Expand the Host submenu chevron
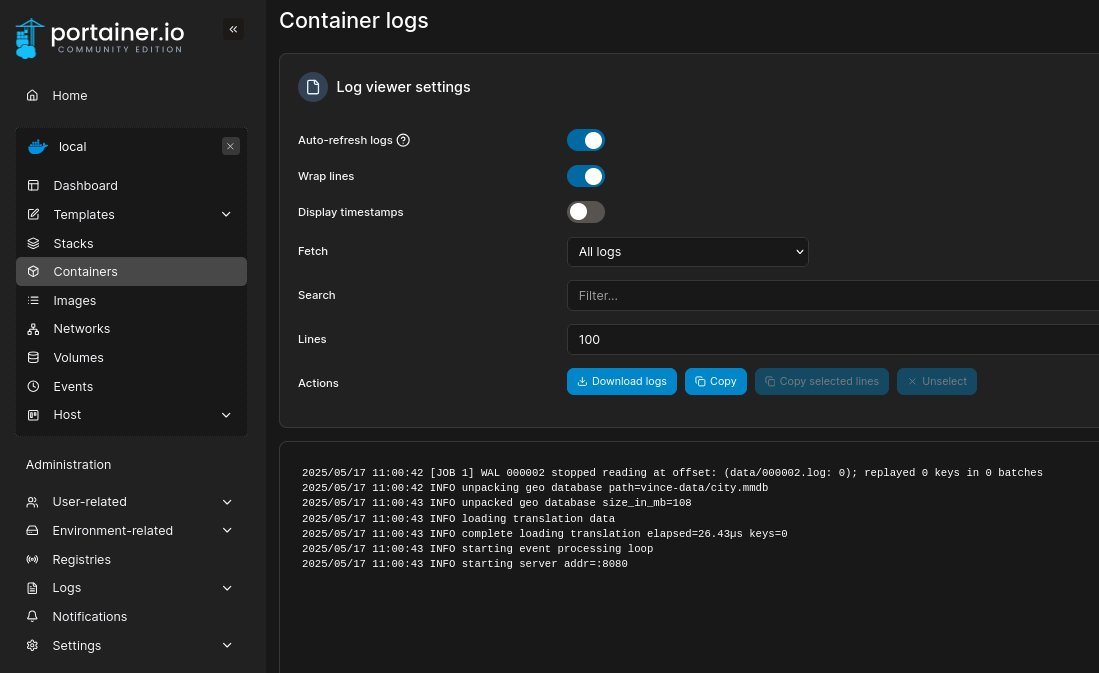The image size is (1099, 673). 226,415
